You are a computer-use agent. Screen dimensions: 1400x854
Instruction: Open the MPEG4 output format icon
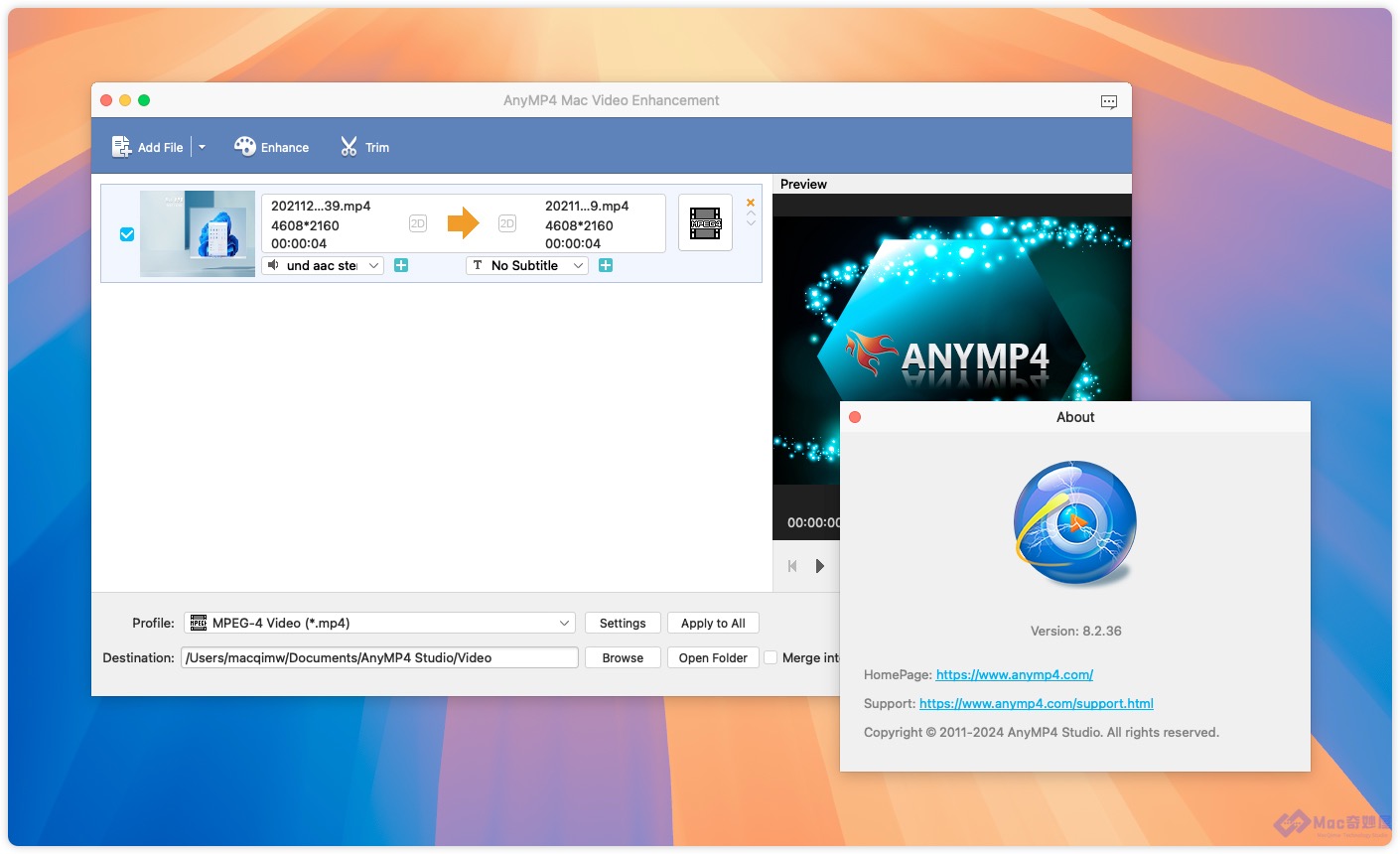tap(705, 223)
